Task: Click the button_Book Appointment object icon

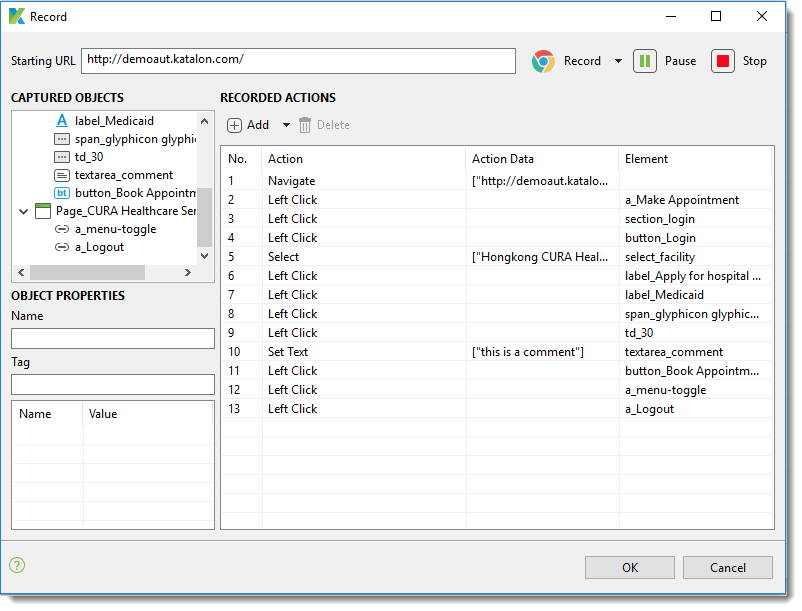Action: coord(62,193)
